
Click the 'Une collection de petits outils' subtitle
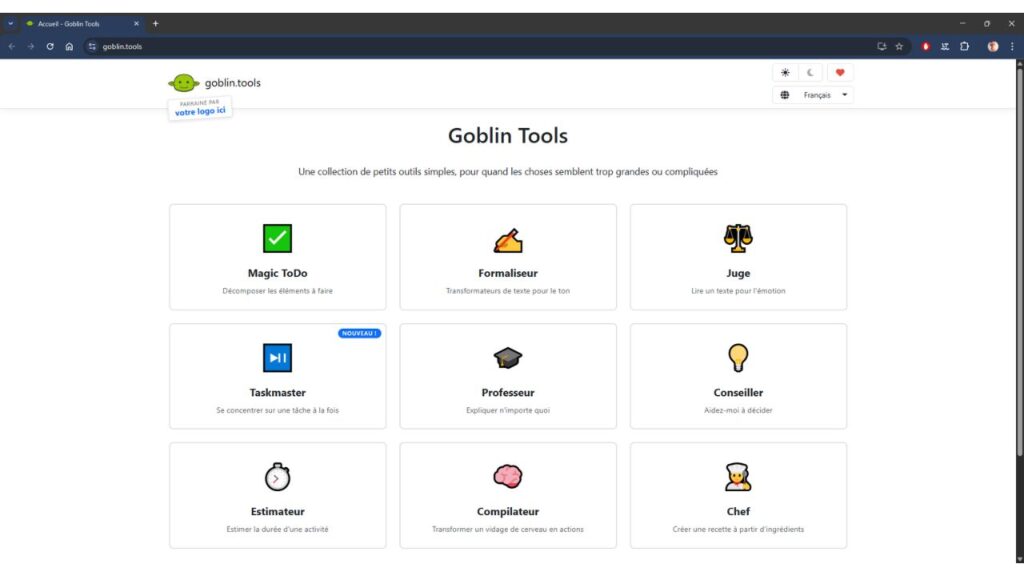507,172
